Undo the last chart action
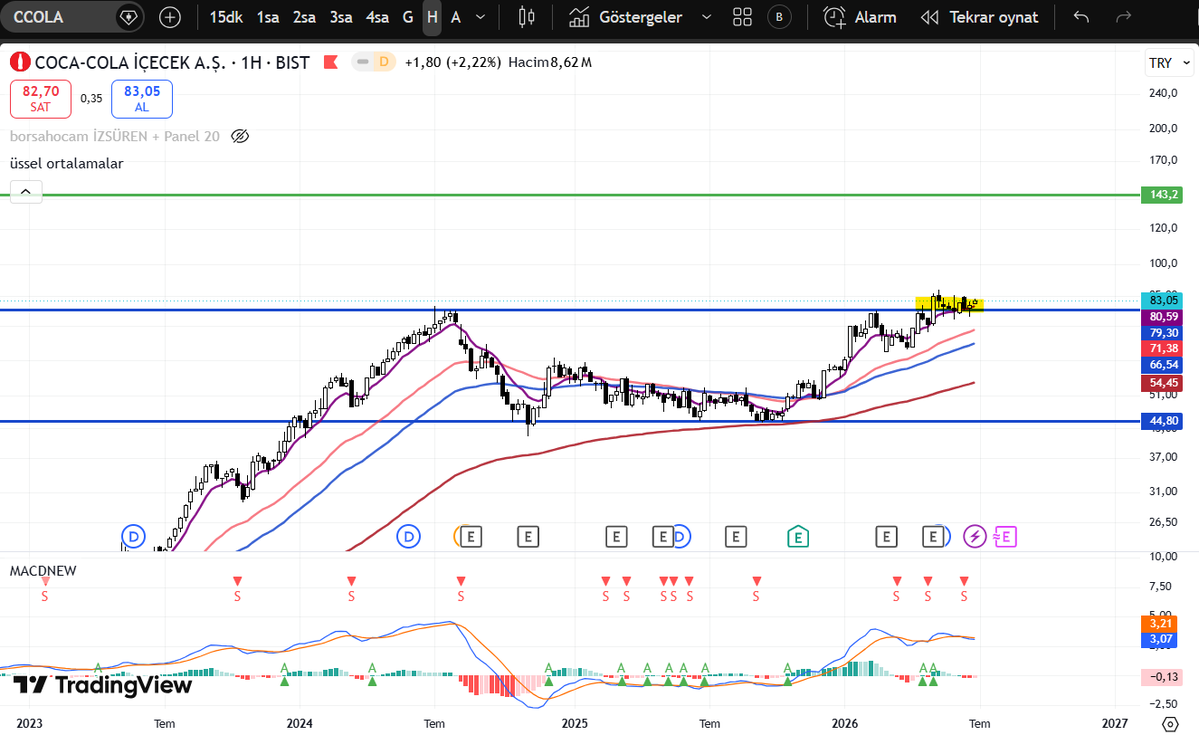This screenshot has width=1199, height=735. [x=1080, y=17]
